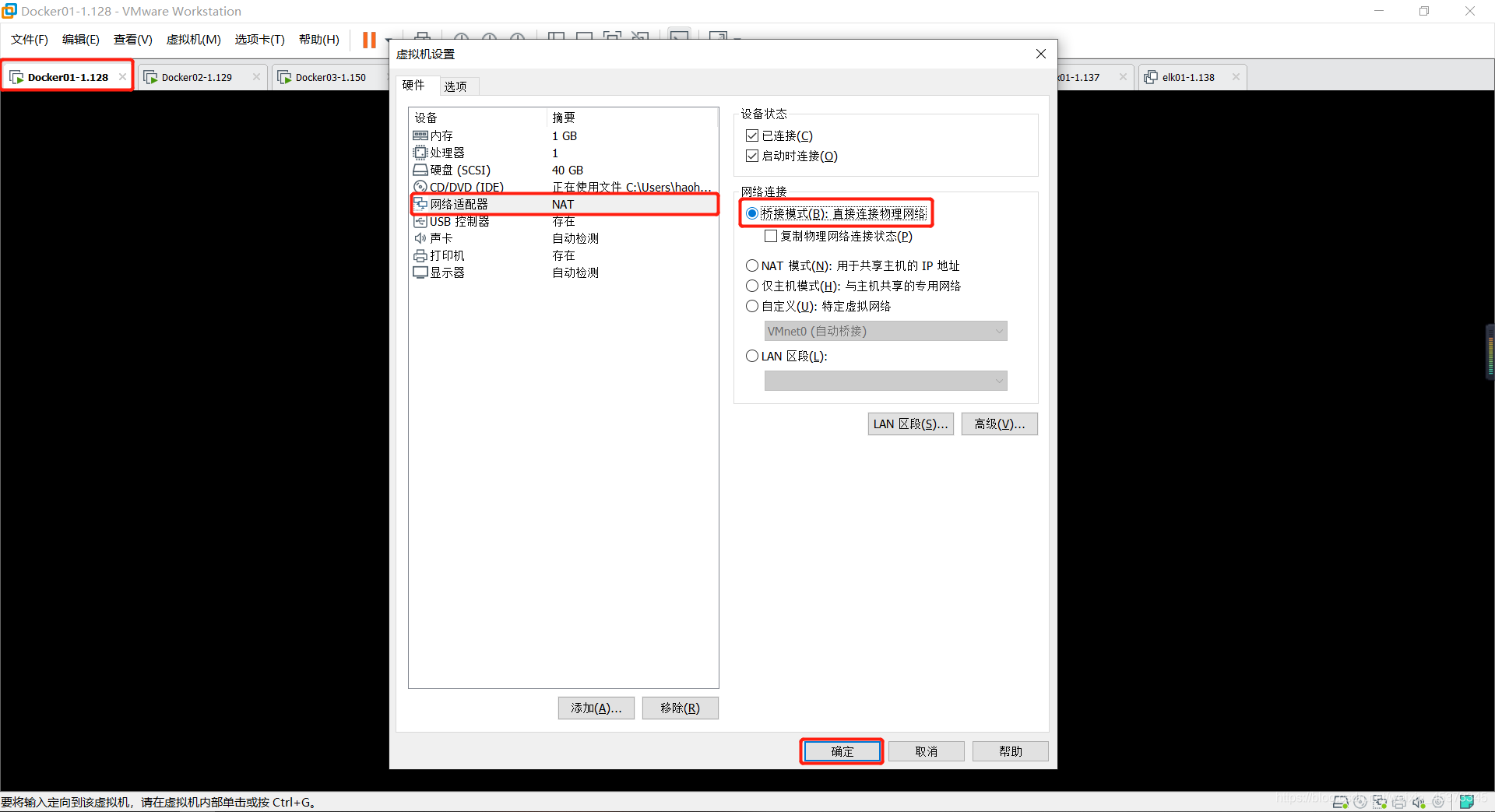Close the Docker02-1.129 tab
The image size is (1495, 812).
(256, 77)
